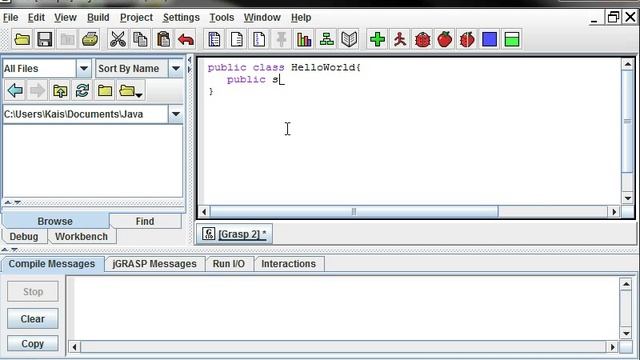The image size is (640, 360).
Task: Click the Print icon in the toolbar
Action: [90, 40]
